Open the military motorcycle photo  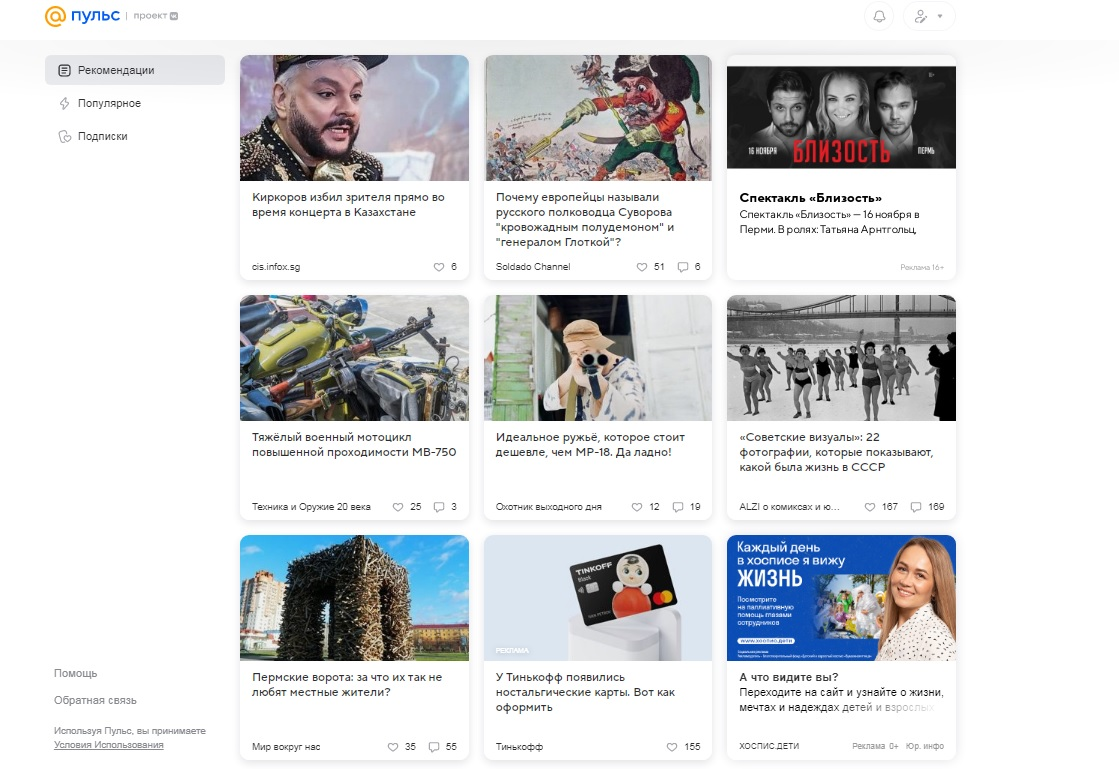[x=354, y=358]
